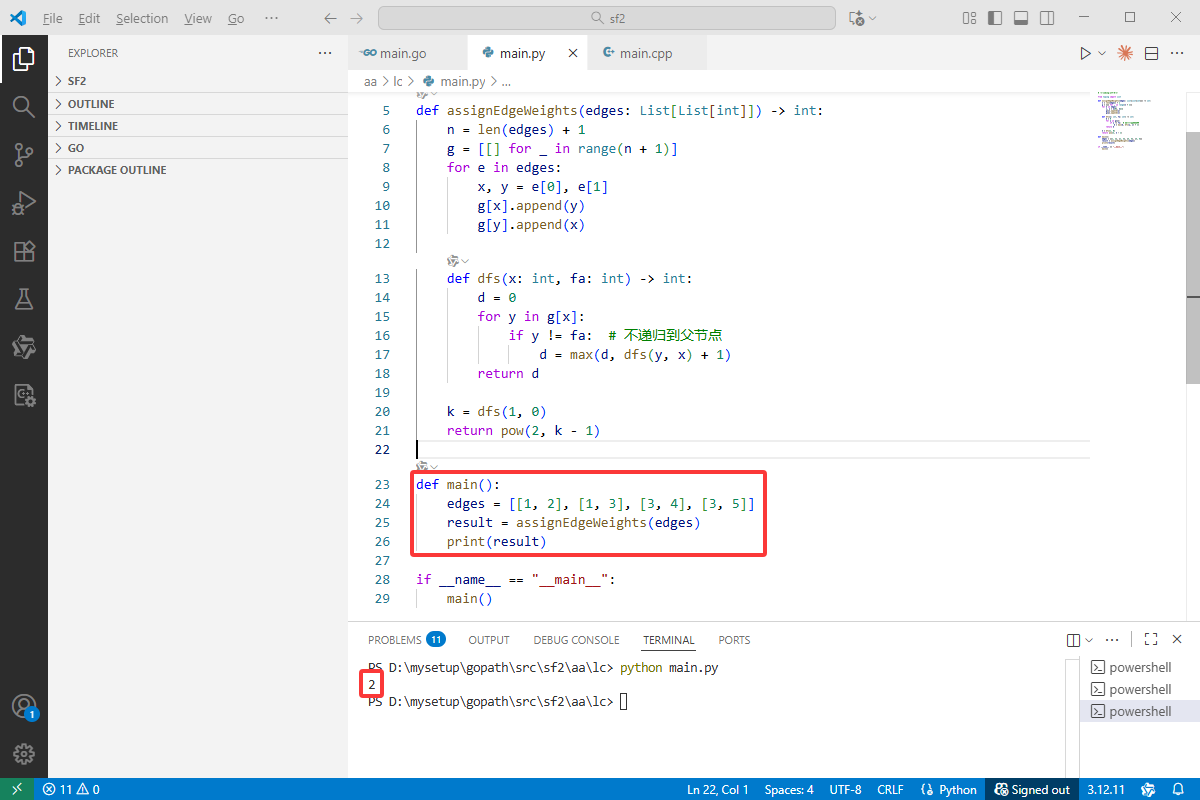This screenshot has height=800, width=1200.
Task: Click Spaces: 4 indentation setting
Action: tap(789, 789)
